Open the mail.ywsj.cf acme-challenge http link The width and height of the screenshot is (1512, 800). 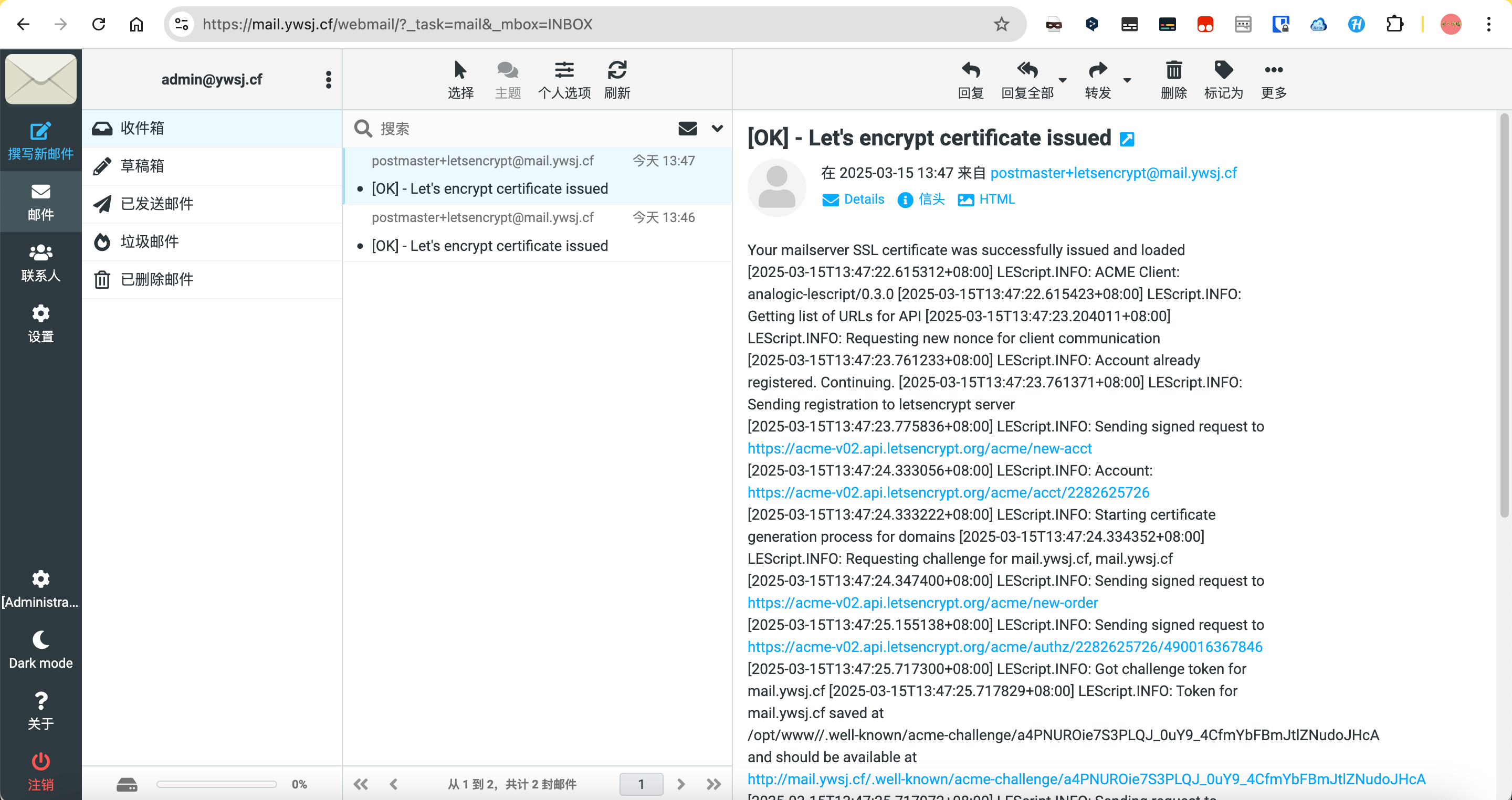point(1086,780)
